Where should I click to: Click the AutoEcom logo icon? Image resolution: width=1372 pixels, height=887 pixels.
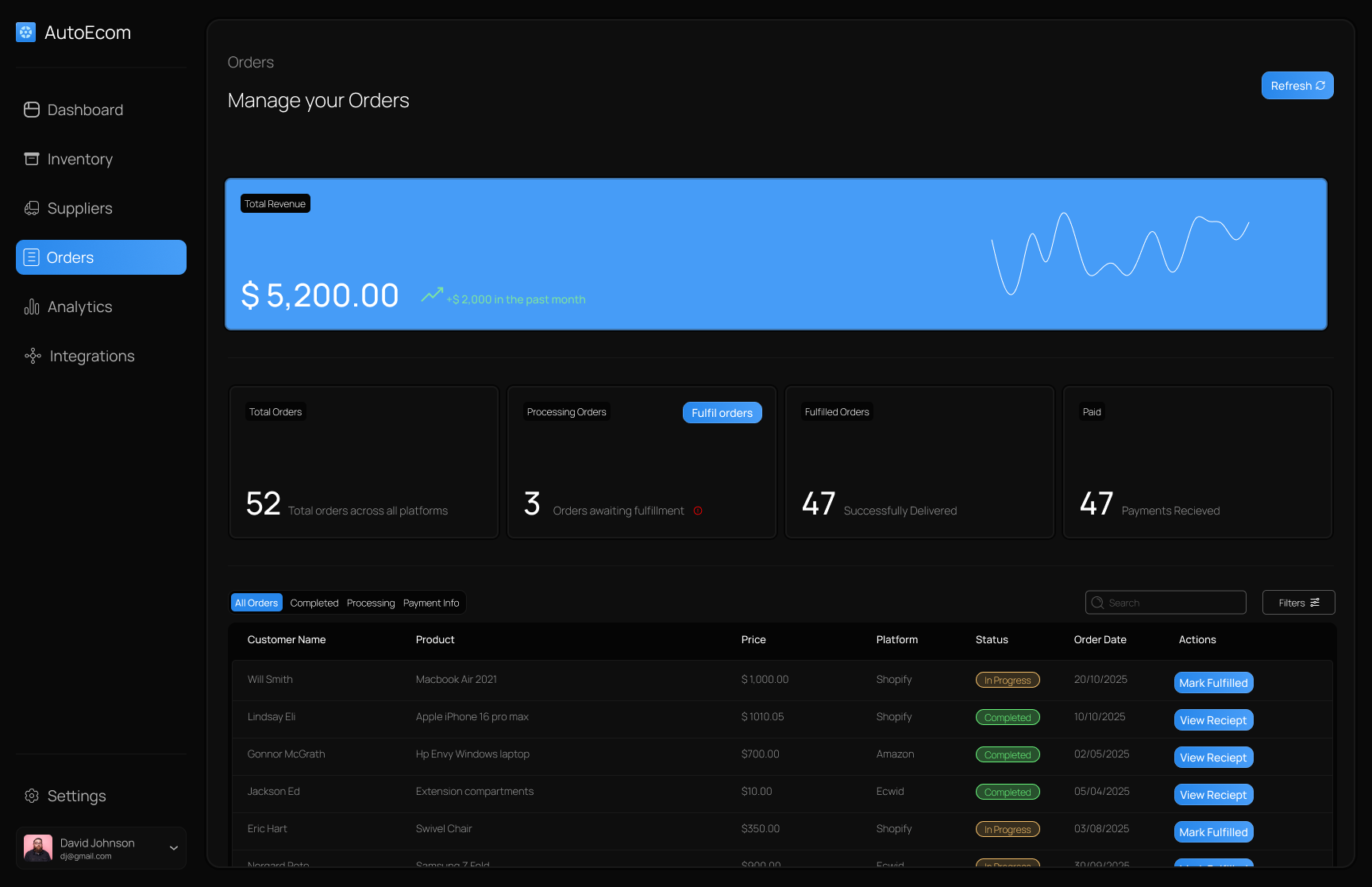pyautogui.click(x=26, y=33)
